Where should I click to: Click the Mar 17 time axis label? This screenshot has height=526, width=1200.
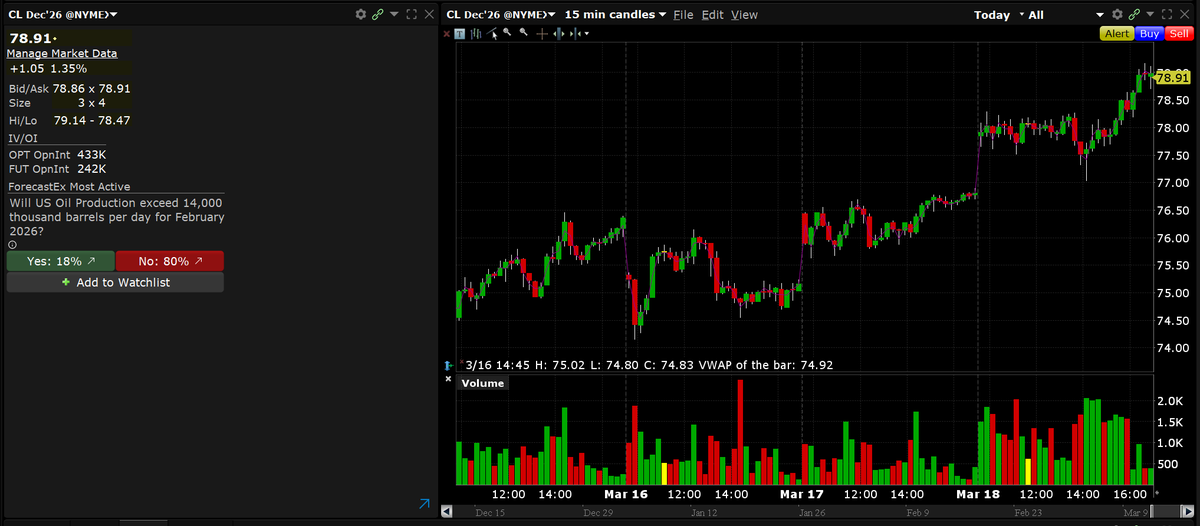click(801, 494)
